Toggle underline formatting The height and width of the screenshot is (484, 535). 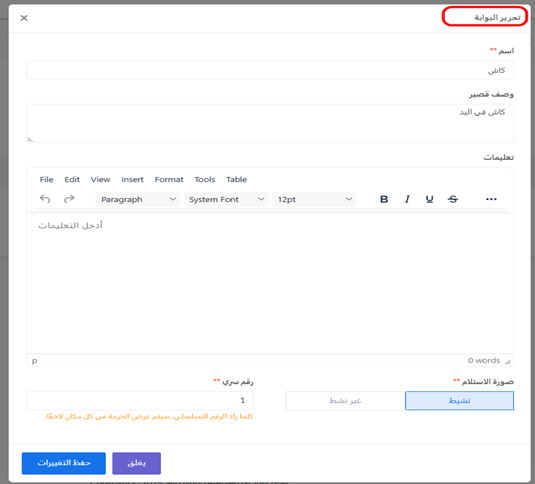[430, 199]
